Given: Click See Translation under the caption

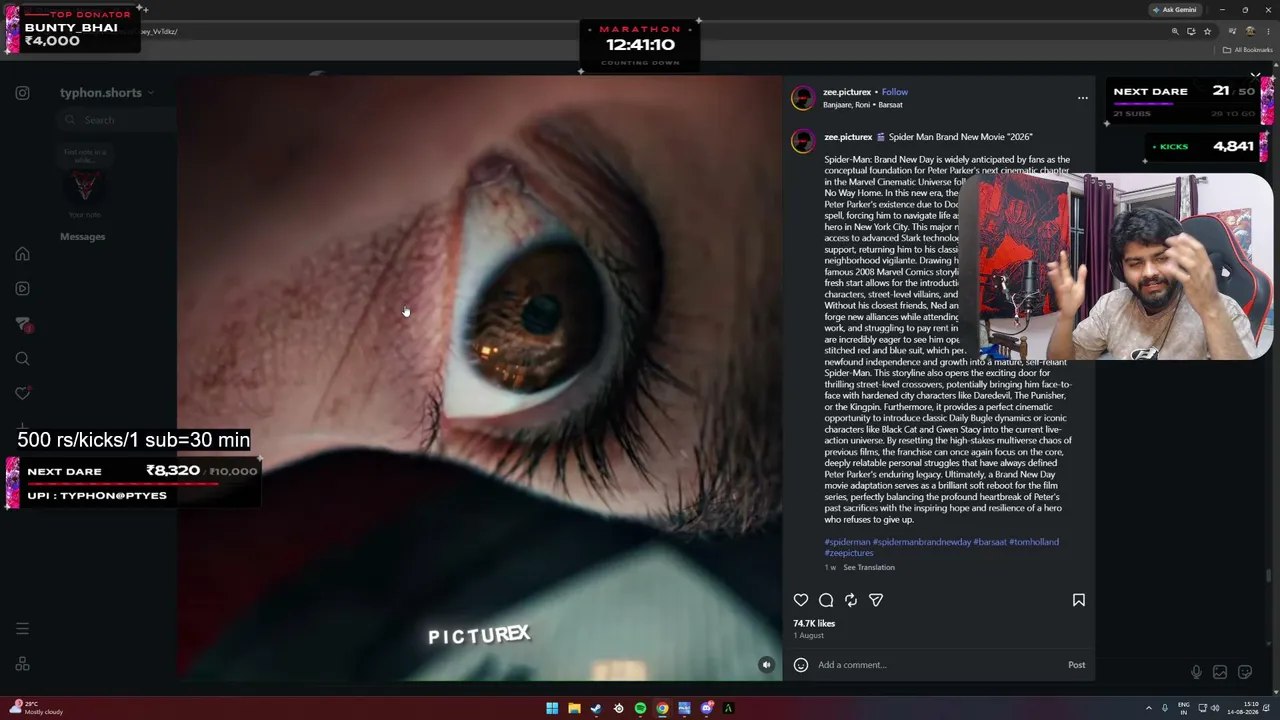Looking at the screenshot, I should [x=869, y=568].
